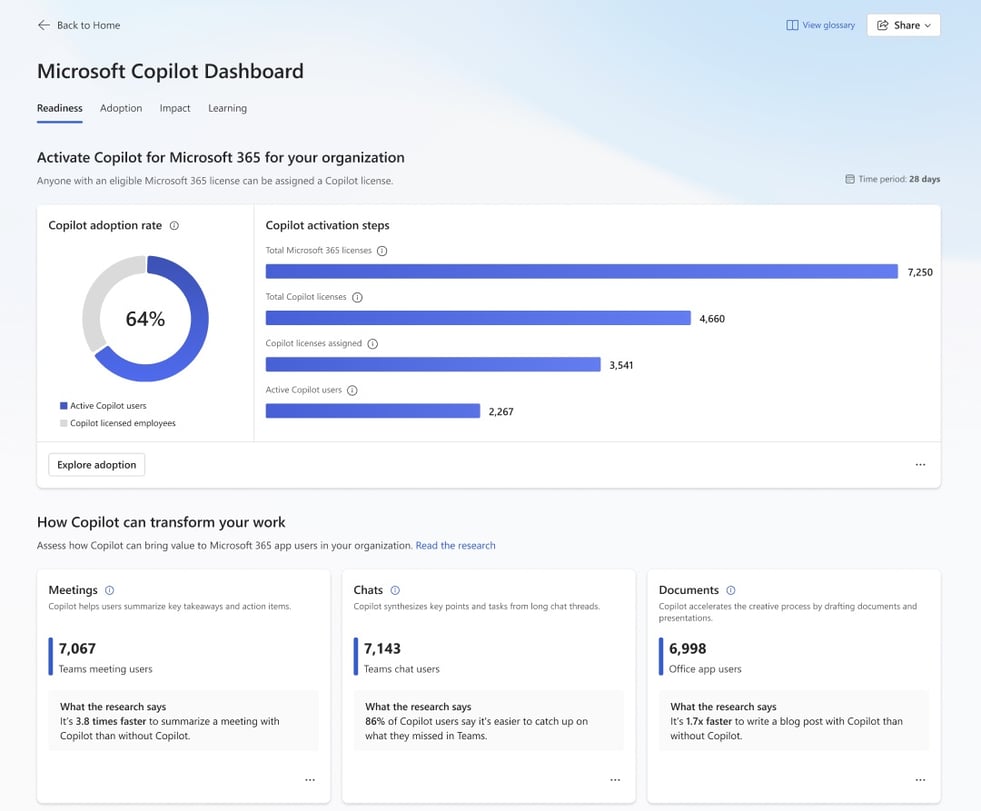Viewport: 981px width, 811px height.
Task: Open the Read the research link
Action: click(455, 545)
